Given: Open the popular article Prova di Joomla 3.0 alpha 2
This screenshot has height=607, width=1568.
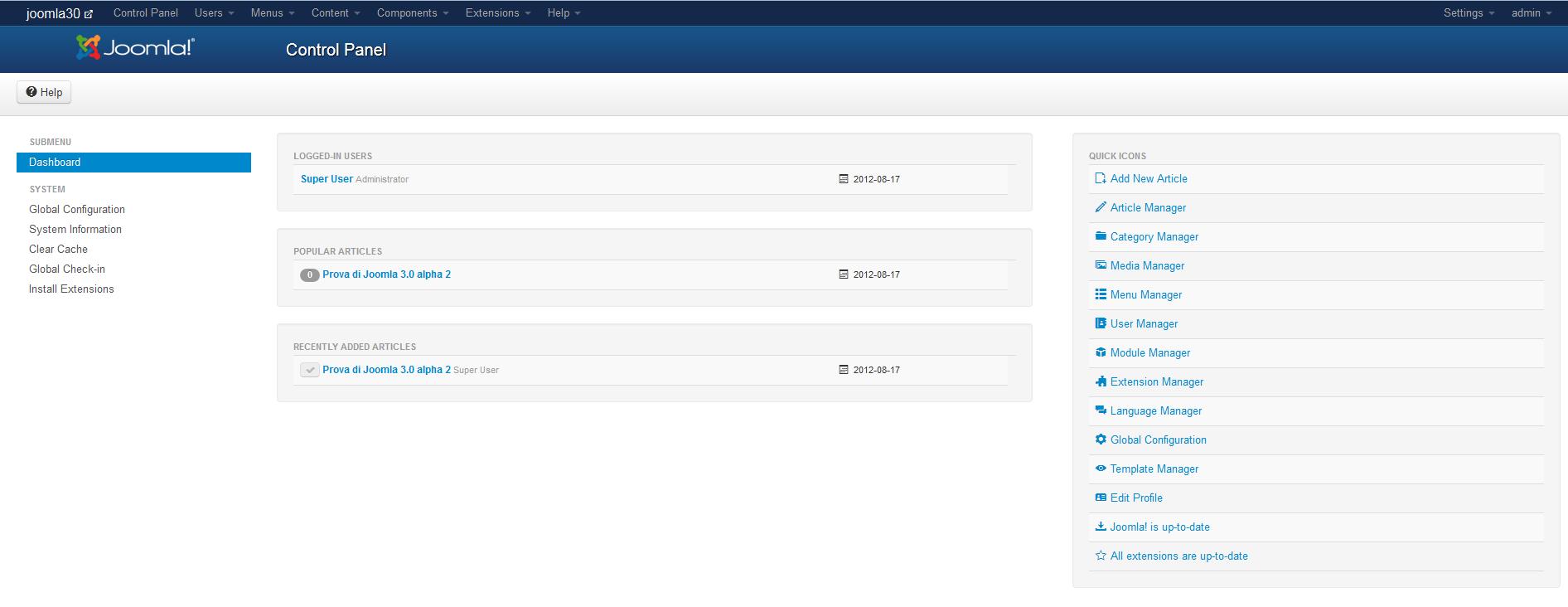Looking at the screenshot, I should click(386, 274).
